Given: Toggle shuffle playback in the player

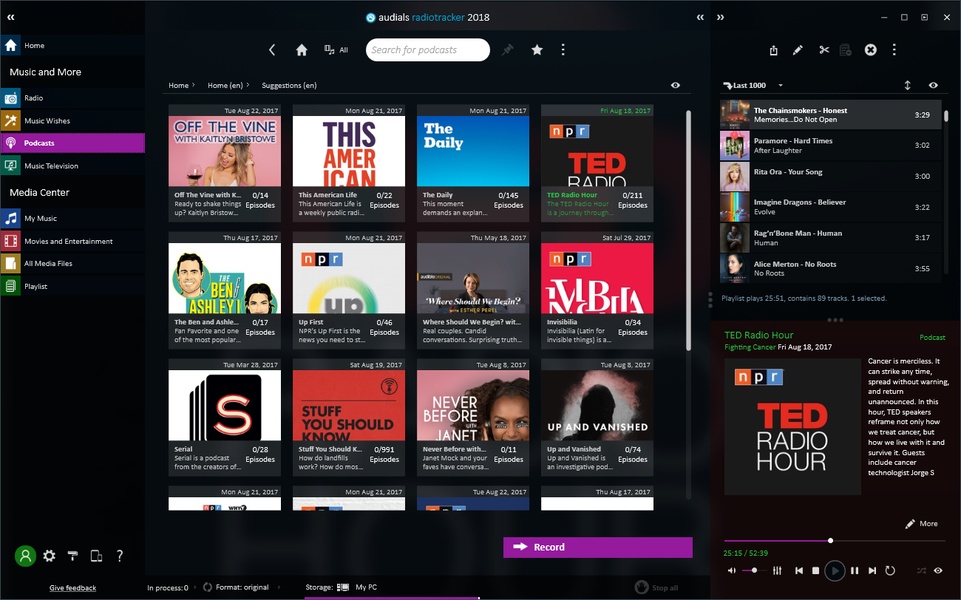Looking at the screenshot, I should (921, 570).
